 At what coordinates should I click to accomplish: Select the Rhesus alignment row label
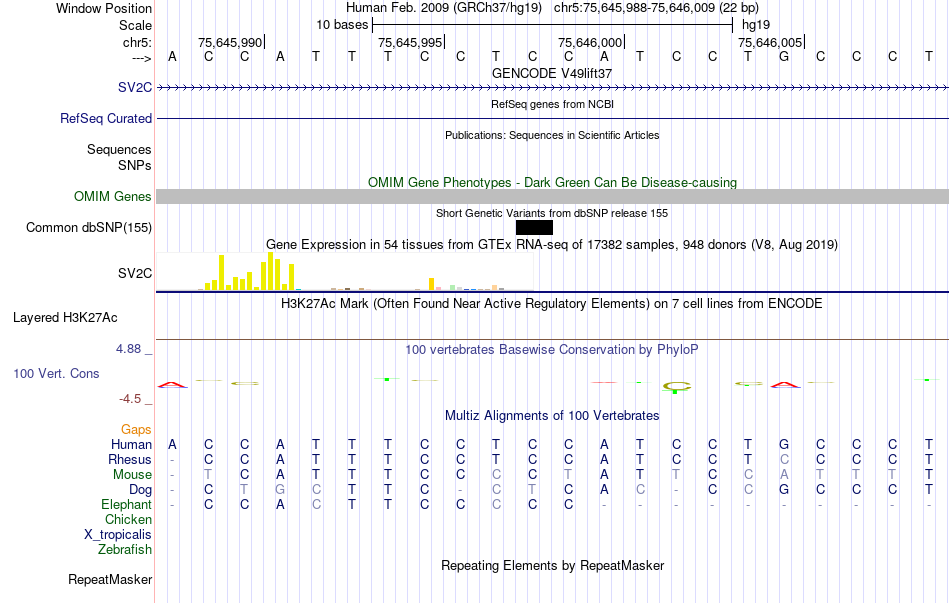coord(130,459)
